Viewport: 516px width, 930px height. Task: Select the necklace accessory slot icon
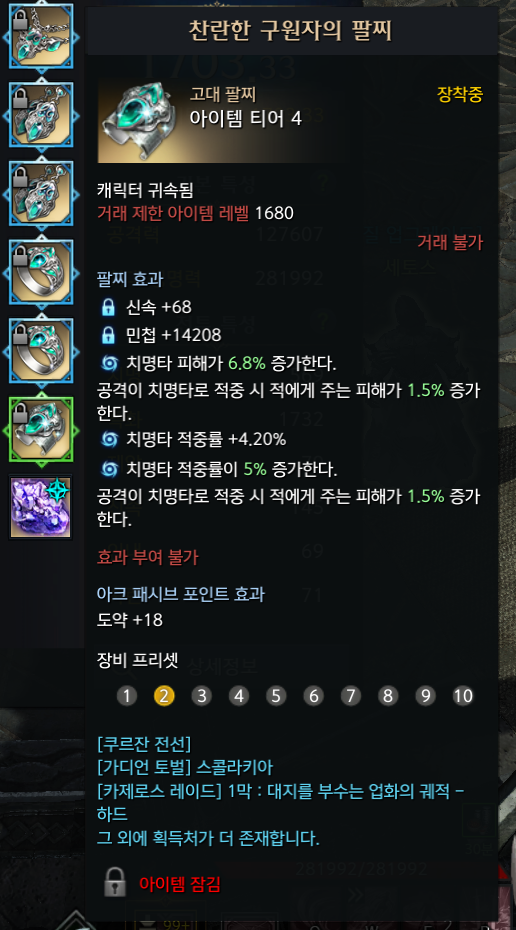(41, 36)
